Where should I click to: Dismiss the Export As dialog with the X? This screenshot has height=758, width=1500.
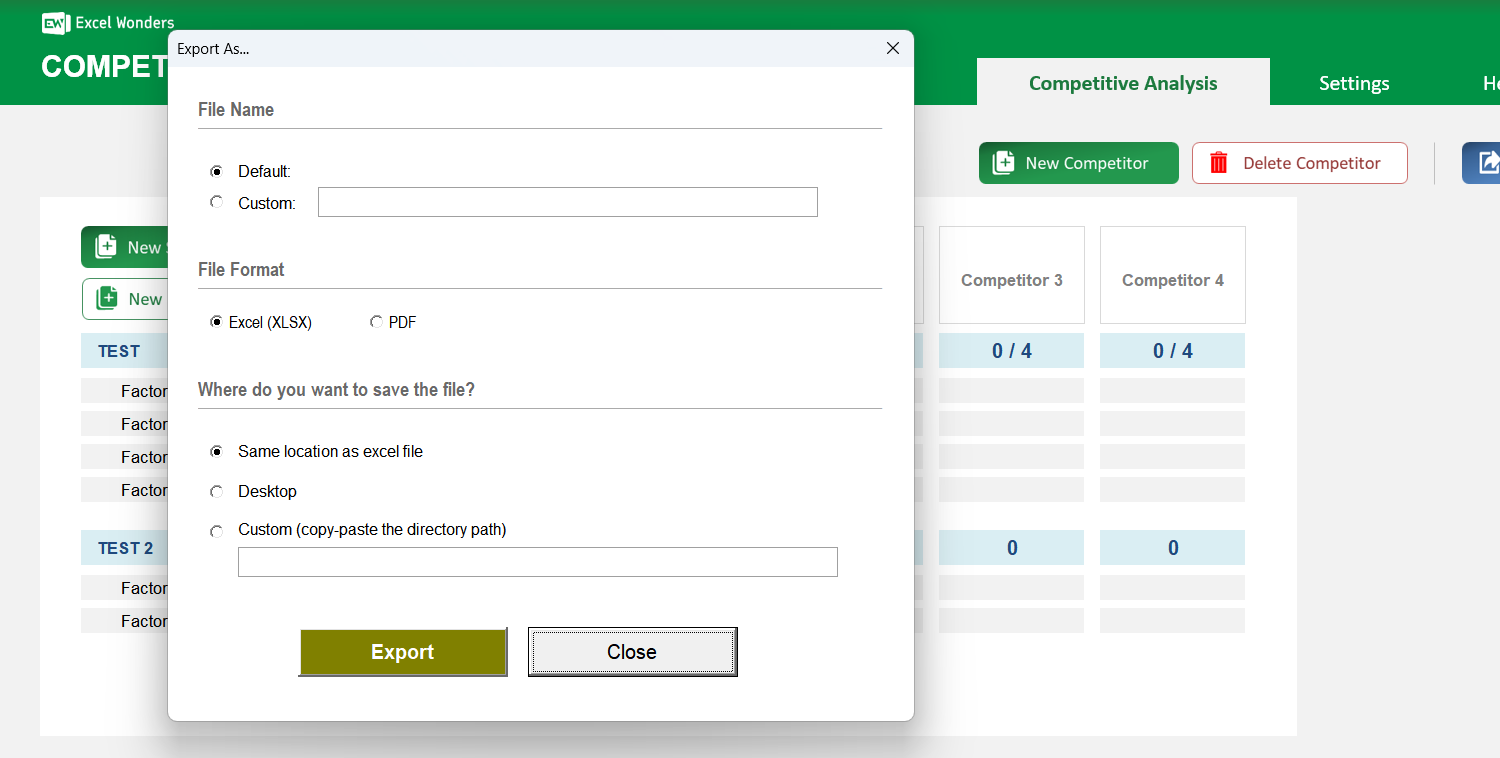click(892, 47)
